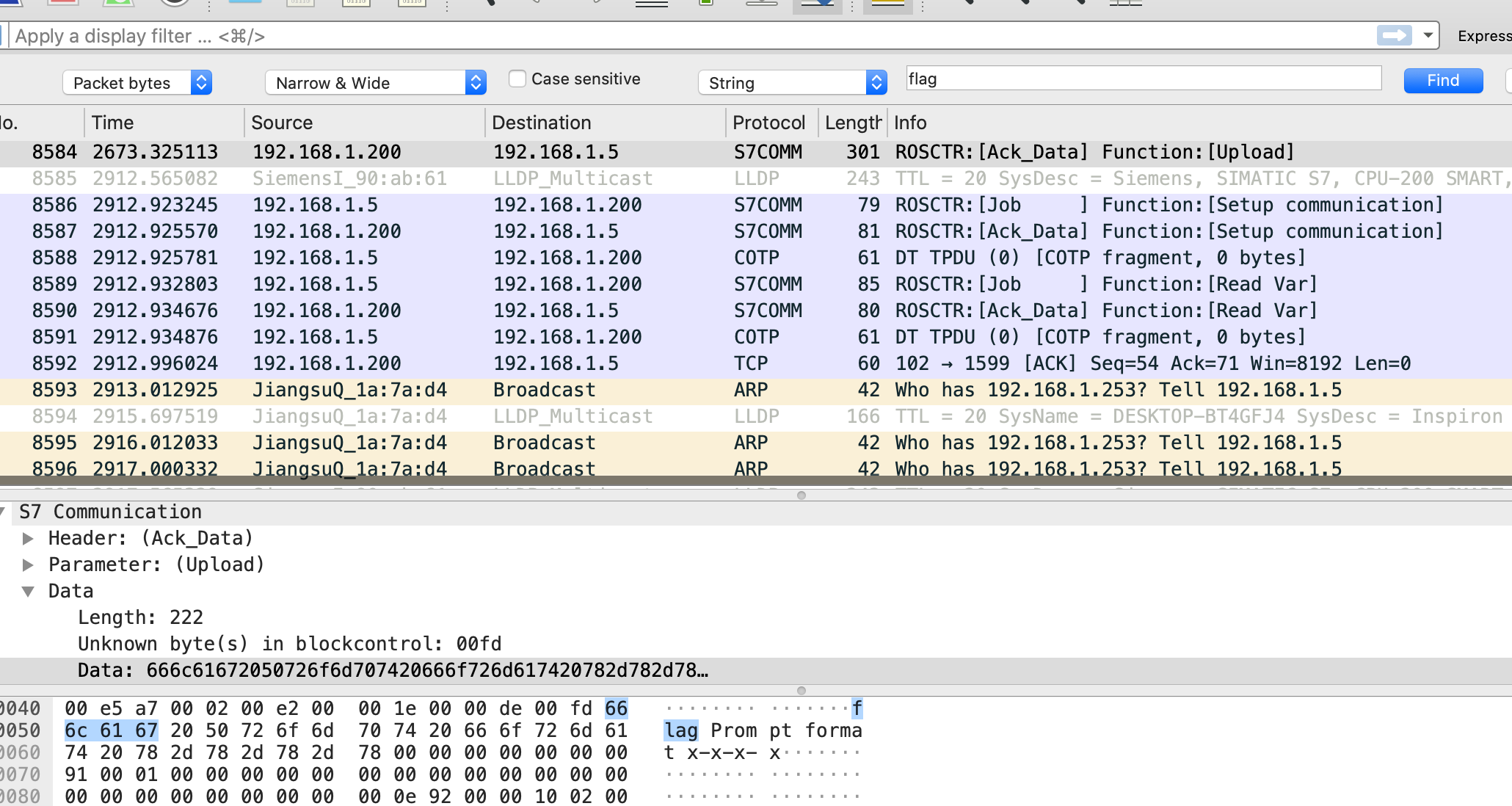Select packet 8586 Job Setup communication row

(x=756, y=205)
